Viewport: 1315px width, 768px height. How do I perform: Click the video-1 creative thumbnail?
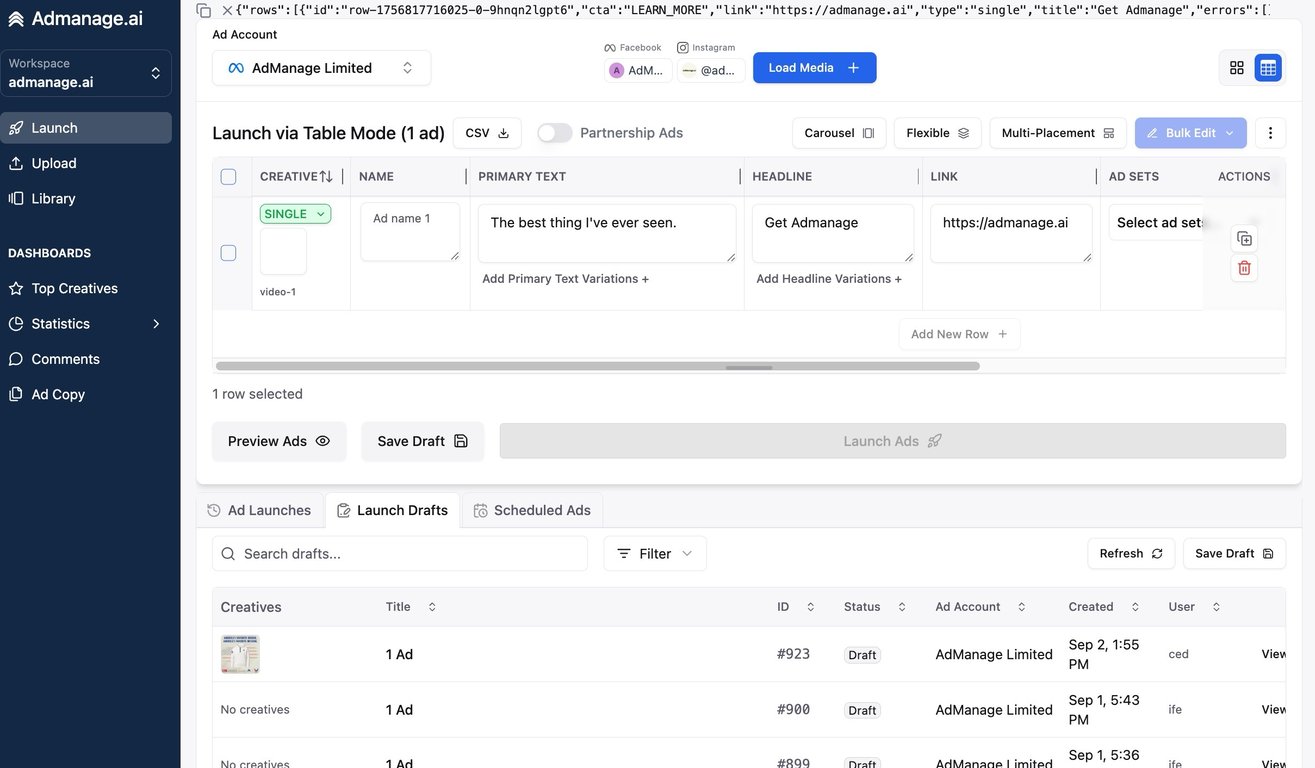pyautogui.click(x=283, y=251)
